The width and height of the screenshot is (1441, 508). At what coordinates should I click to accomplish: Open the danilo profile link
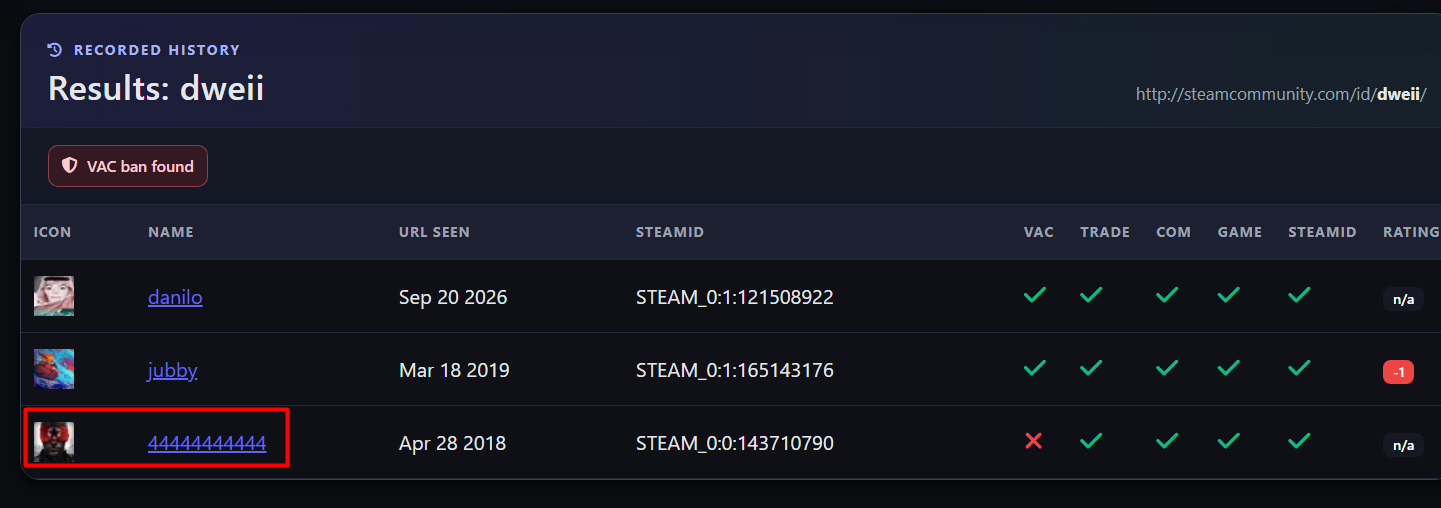tap(175, 297)
